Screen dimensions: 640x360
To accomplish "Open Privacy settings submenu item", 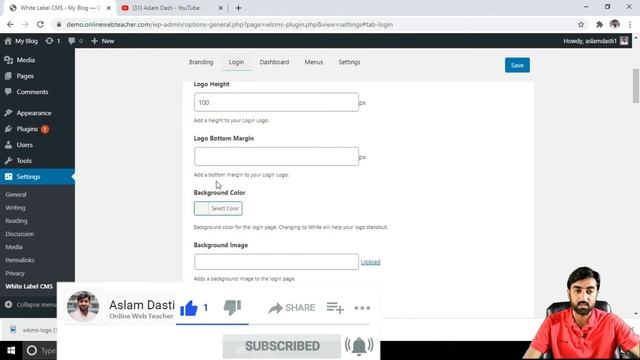I will point(15,273).
